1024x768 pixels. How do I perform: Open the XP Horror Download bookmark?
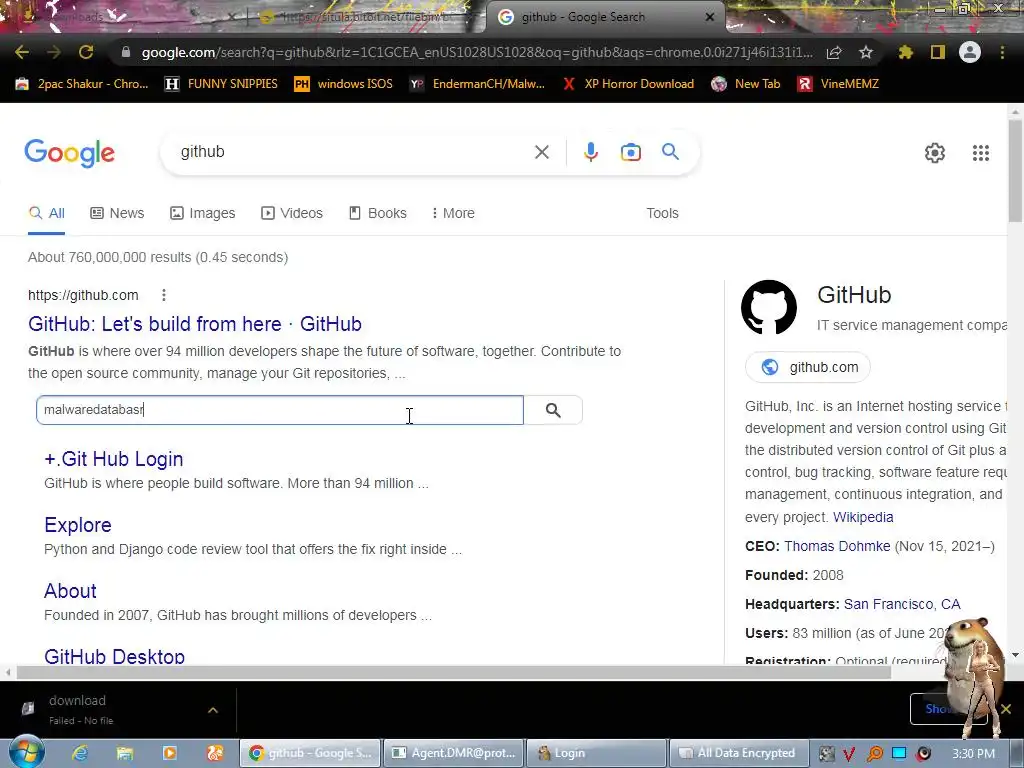628,84
